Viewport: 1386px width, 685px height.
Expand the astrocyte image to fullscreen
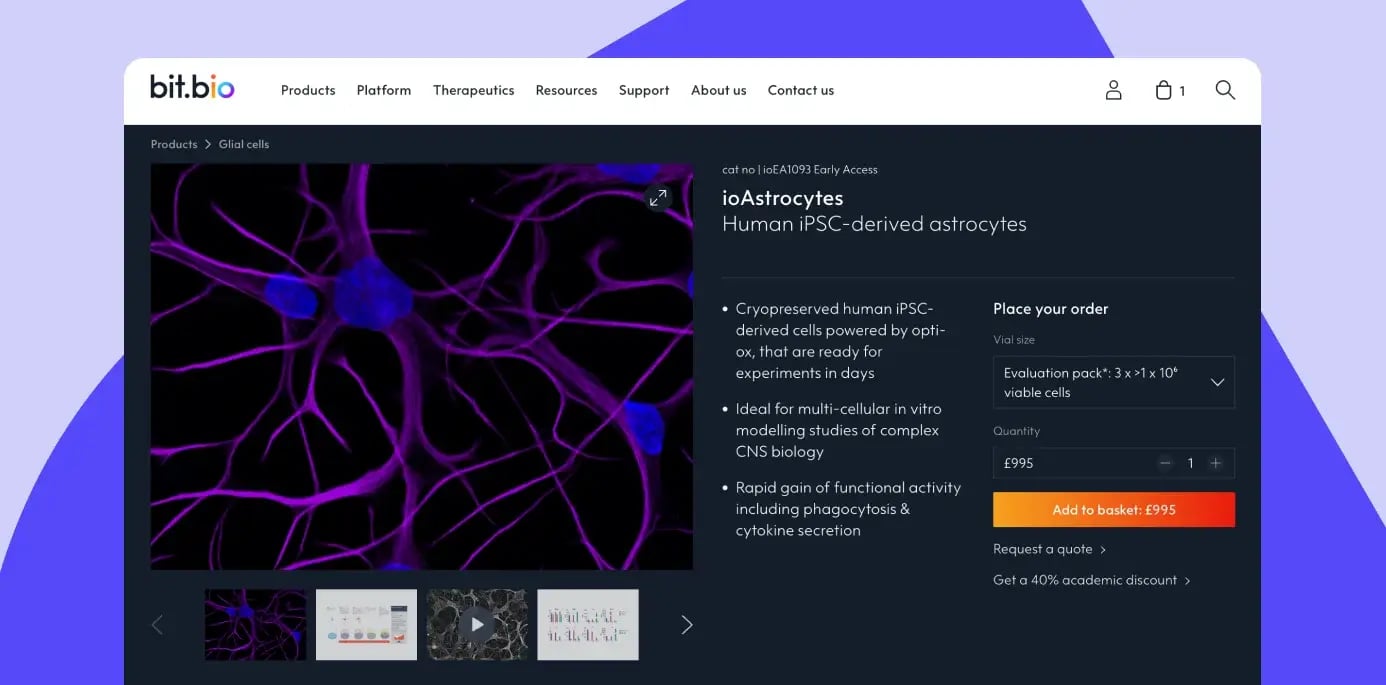(658, 198)
